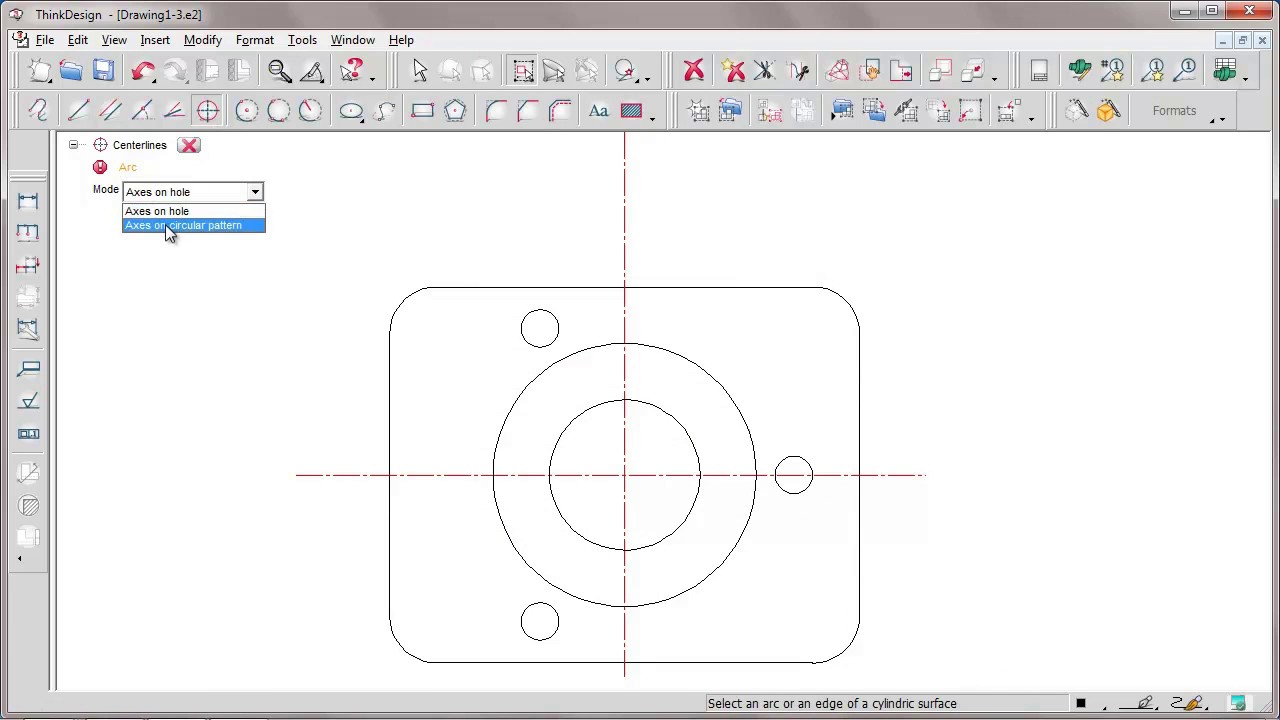Click the What's This help cursor icon

pos(350,70)
